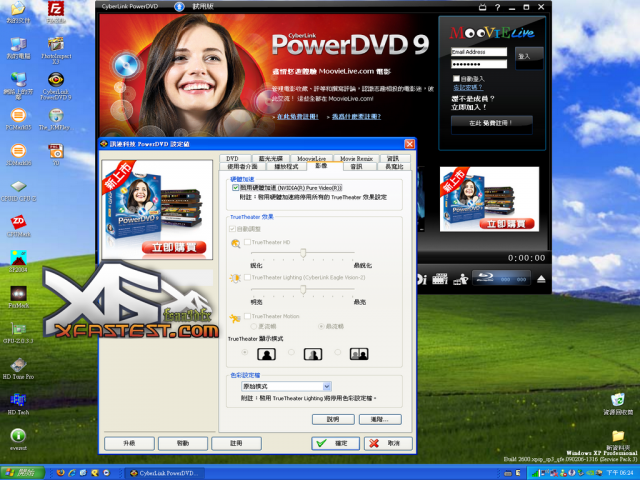Open the user interface settings tab
Screen dimensions: 640x480
click(242, 167)
